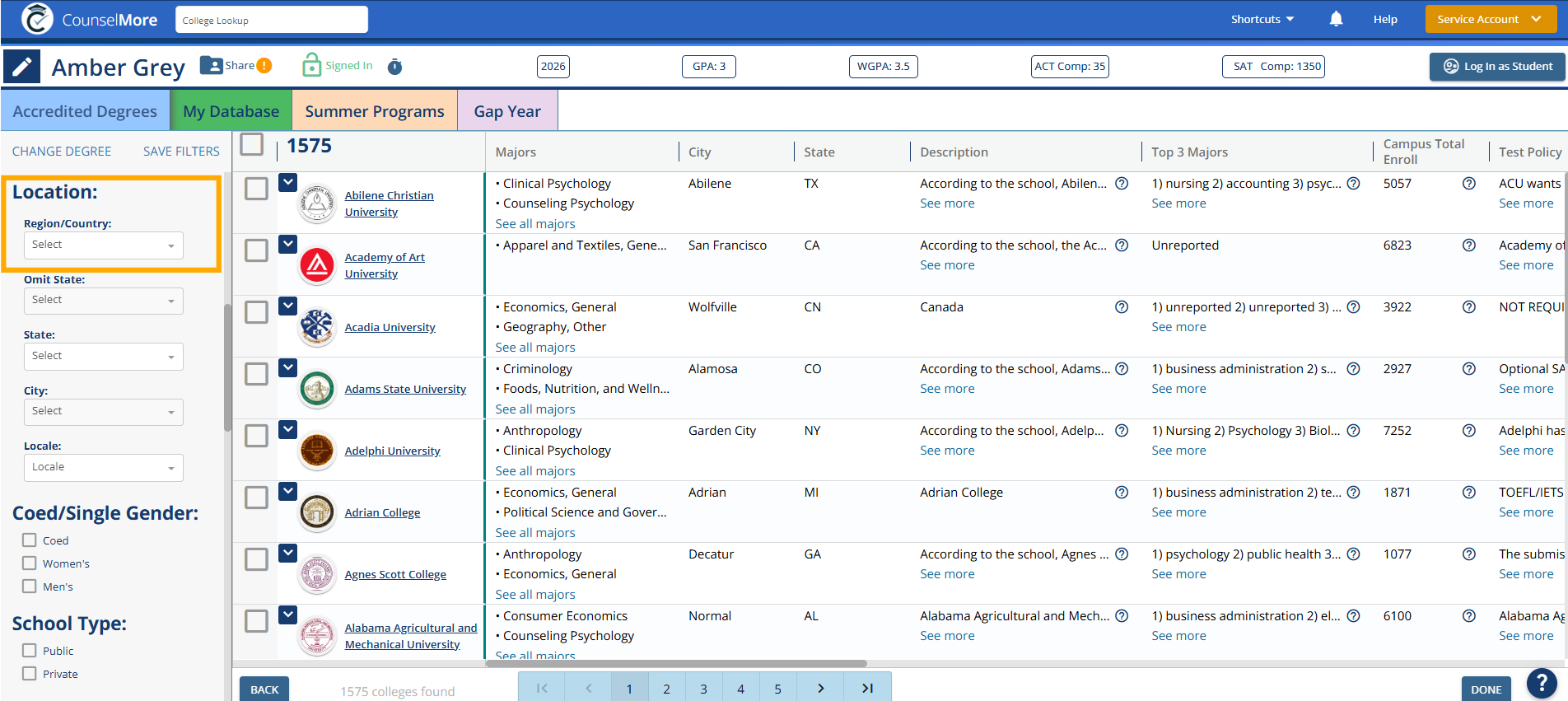The height and width of the screenshot is (701, 1568).
Task: Click the Adrian College logo
Action: click(x=317, y=512)
